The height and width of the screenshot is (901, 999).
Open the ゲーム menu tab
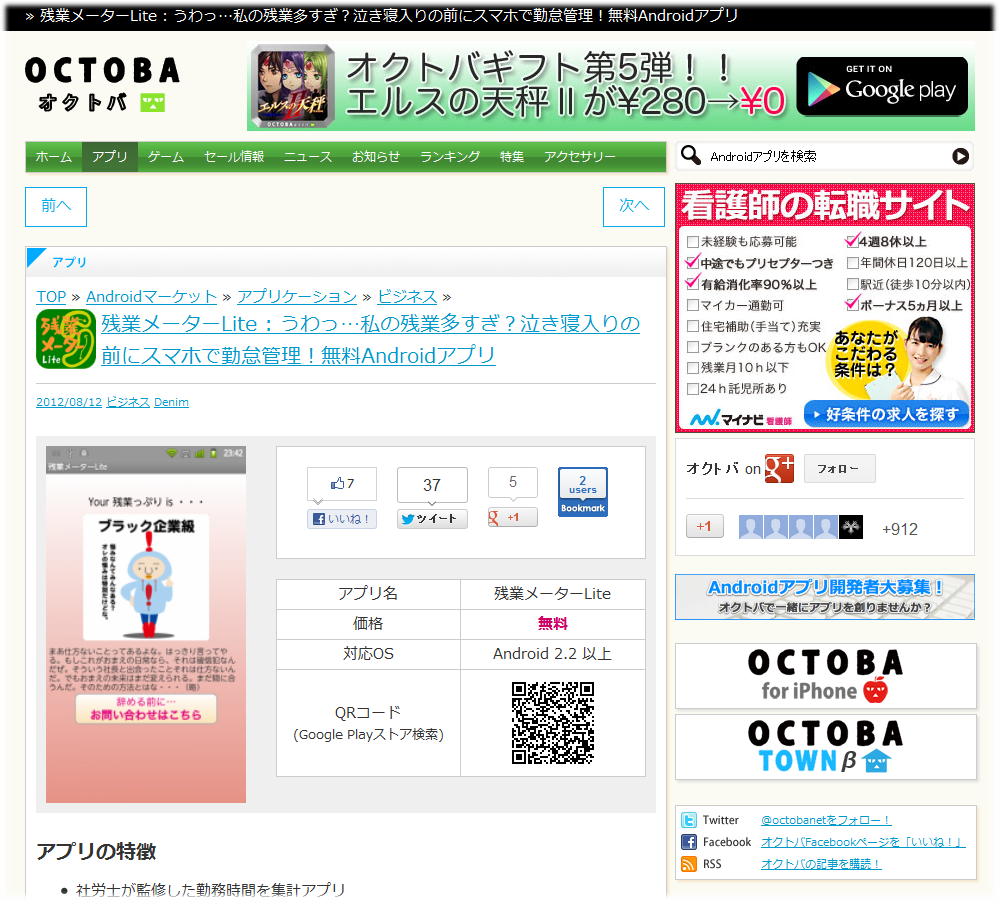(x=166, y=157)
